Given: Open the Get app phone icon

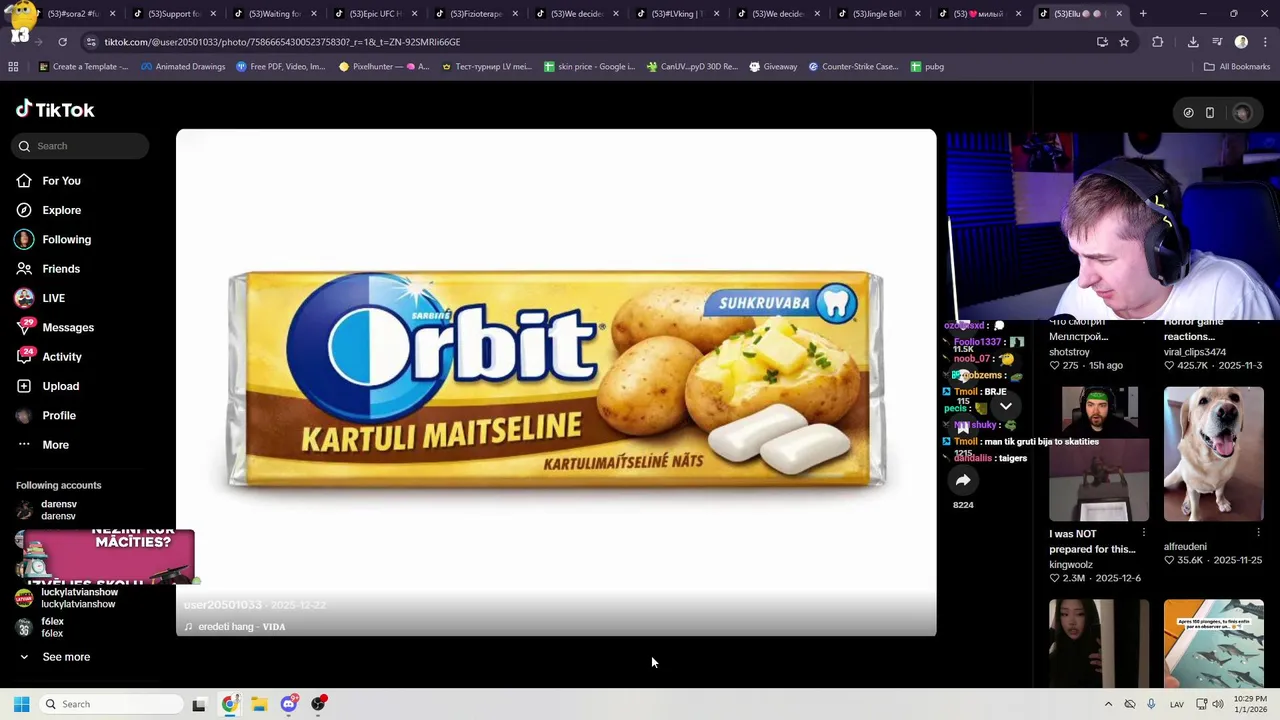Looking at the screenshot, I should [x=1209, y=113].
